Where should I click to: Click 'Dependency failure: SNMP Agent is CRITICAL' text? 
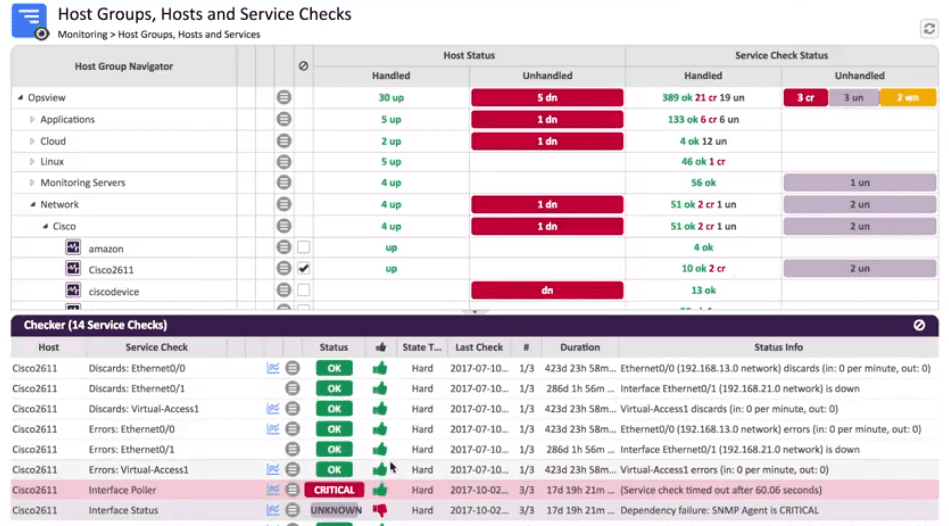tap(720, 510)
